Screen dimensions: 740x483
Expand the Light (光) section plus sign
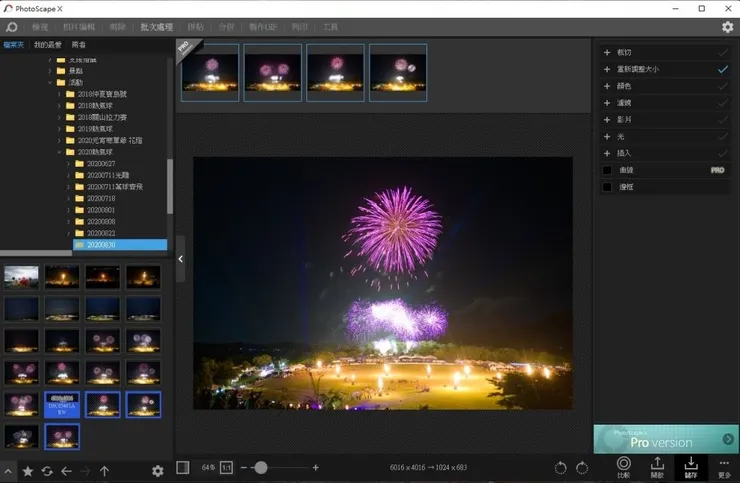point(607,136)
